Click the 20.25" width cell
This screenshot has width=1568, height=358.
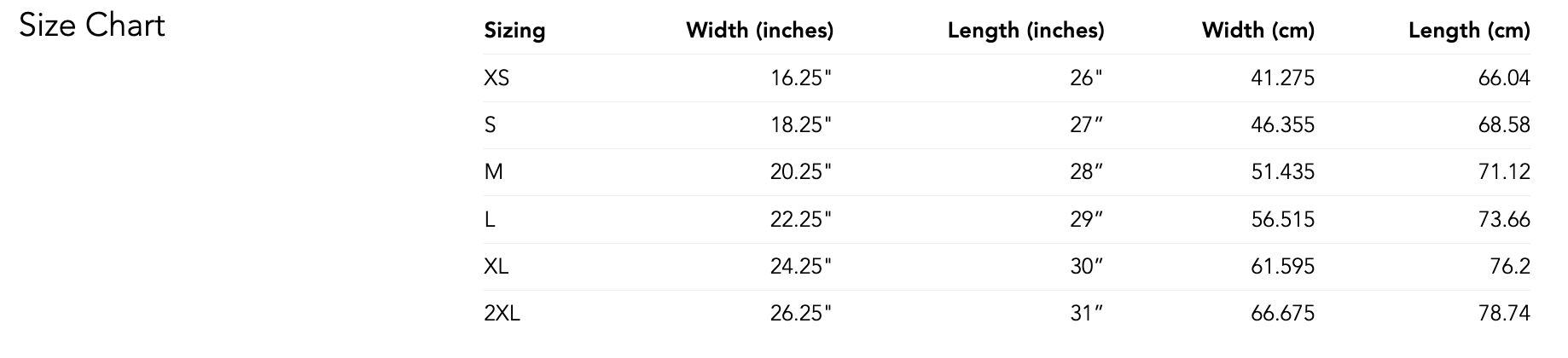pos(800,172)
